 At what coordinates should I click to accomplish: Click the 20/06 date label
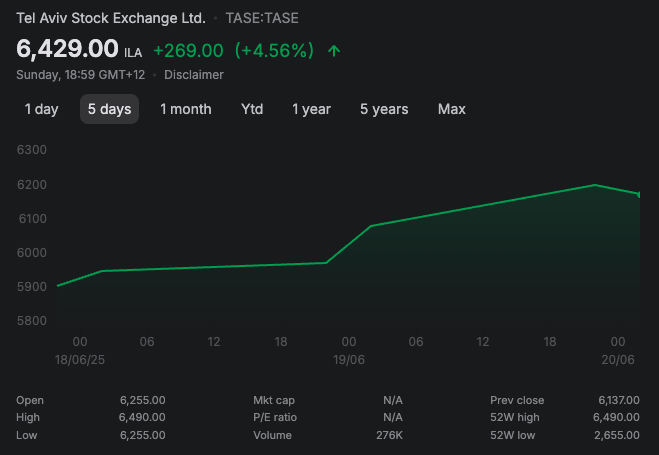pyautogui.click(x=618, y=360)
